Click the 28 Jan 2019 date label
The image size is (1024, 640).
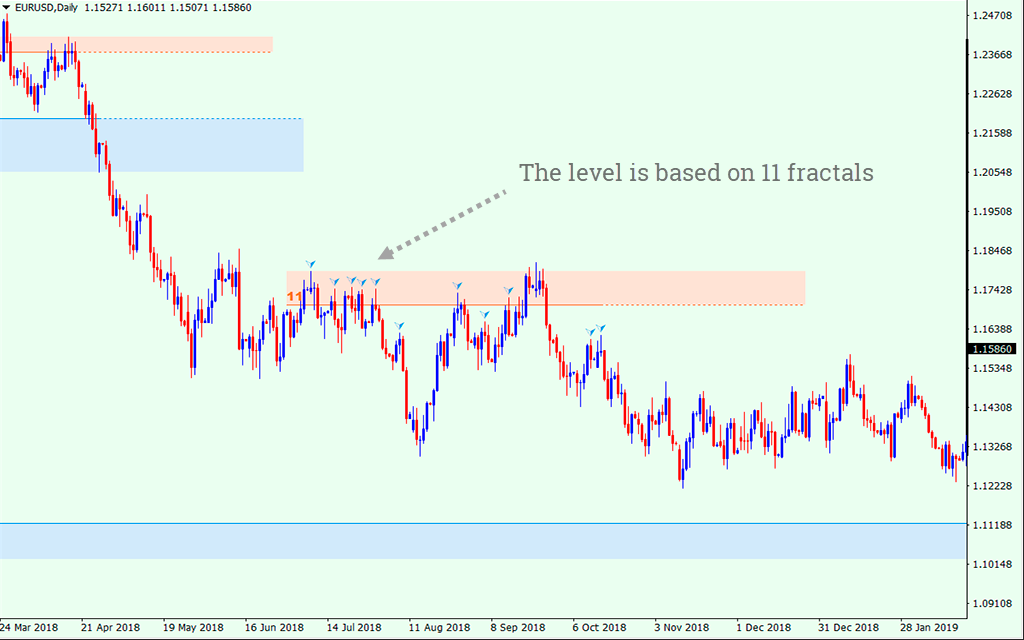(x=930, y=628)
